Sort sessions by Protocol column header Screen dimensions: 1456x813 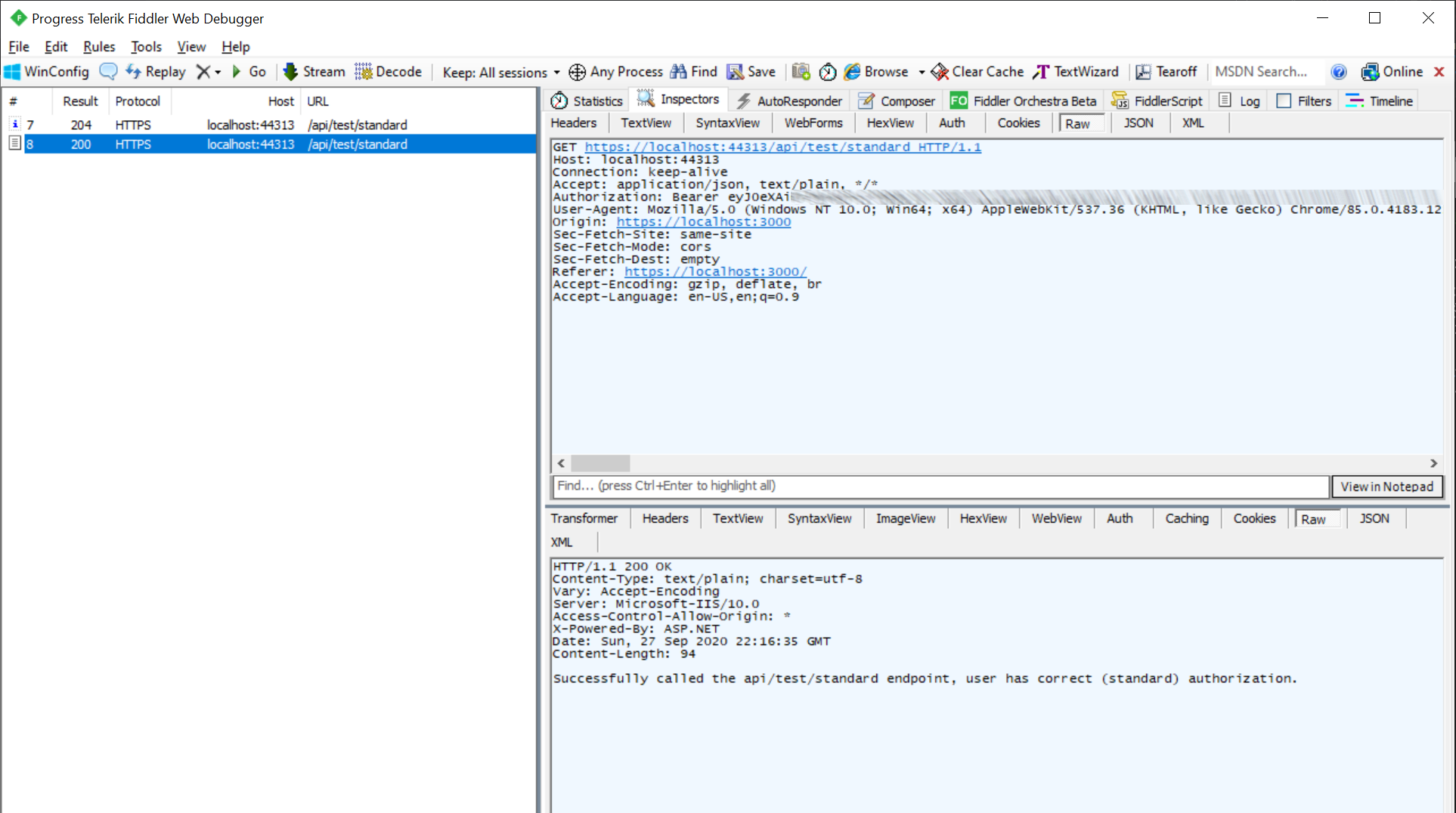point(138,101)
